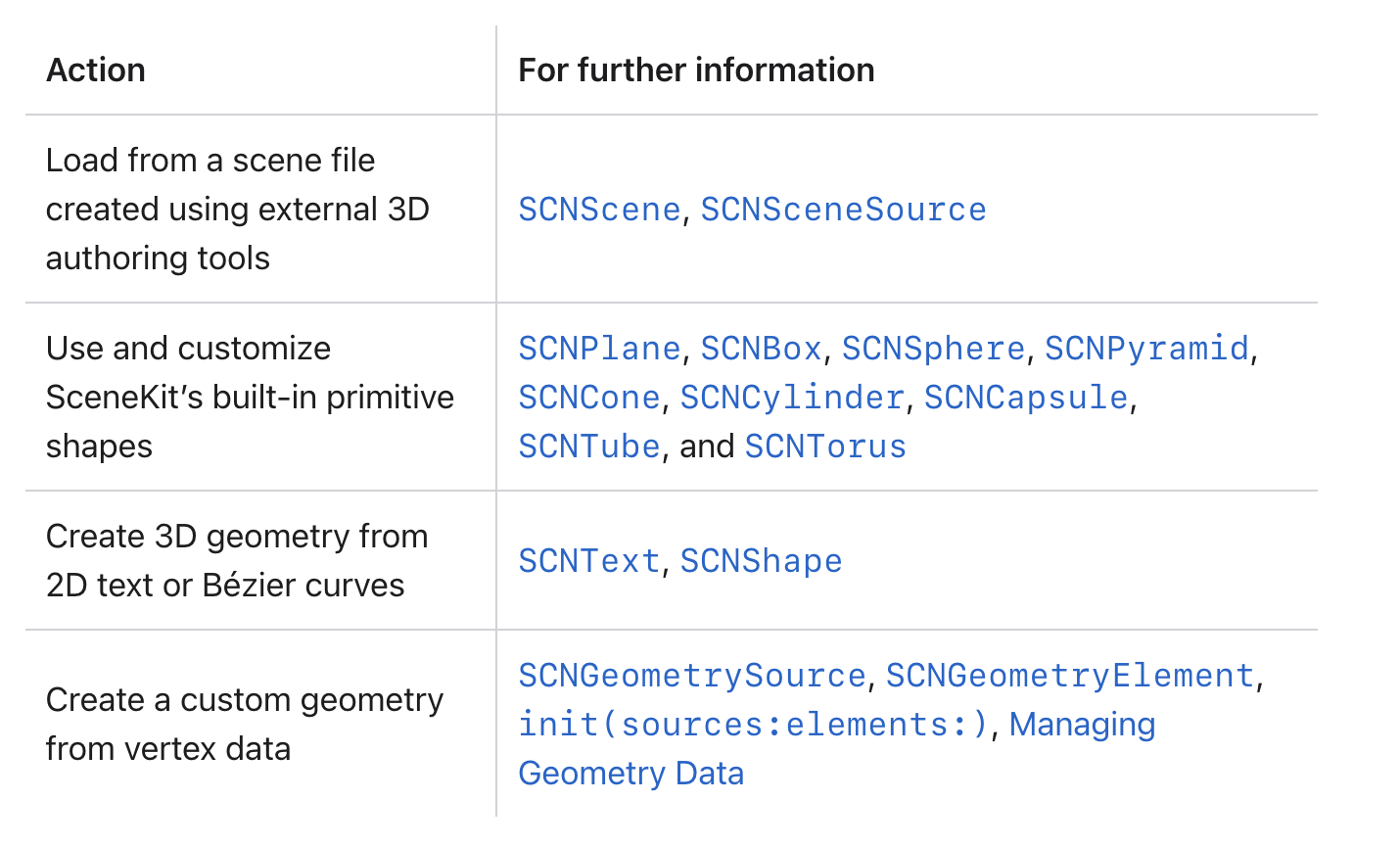
Task: Open the SCNText documentation
Action: (x=589, y=561)
